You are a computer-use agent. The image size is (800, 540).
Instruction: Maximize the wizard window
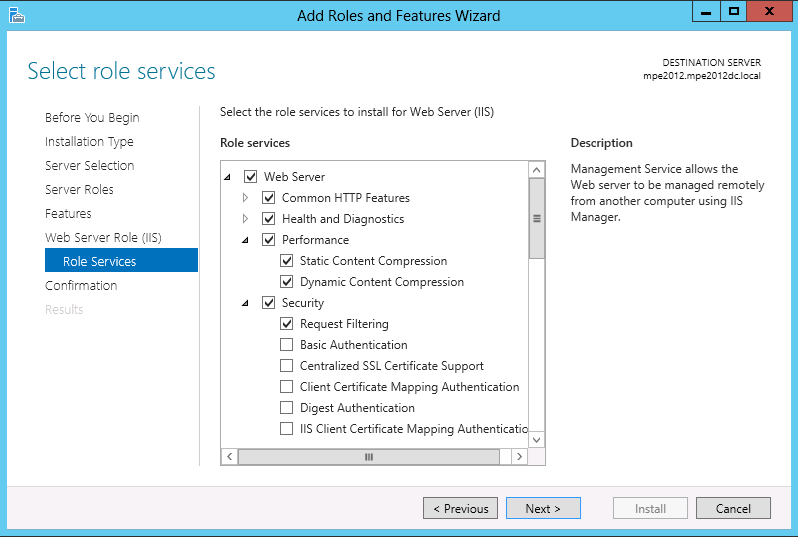[x=734, y=12]
